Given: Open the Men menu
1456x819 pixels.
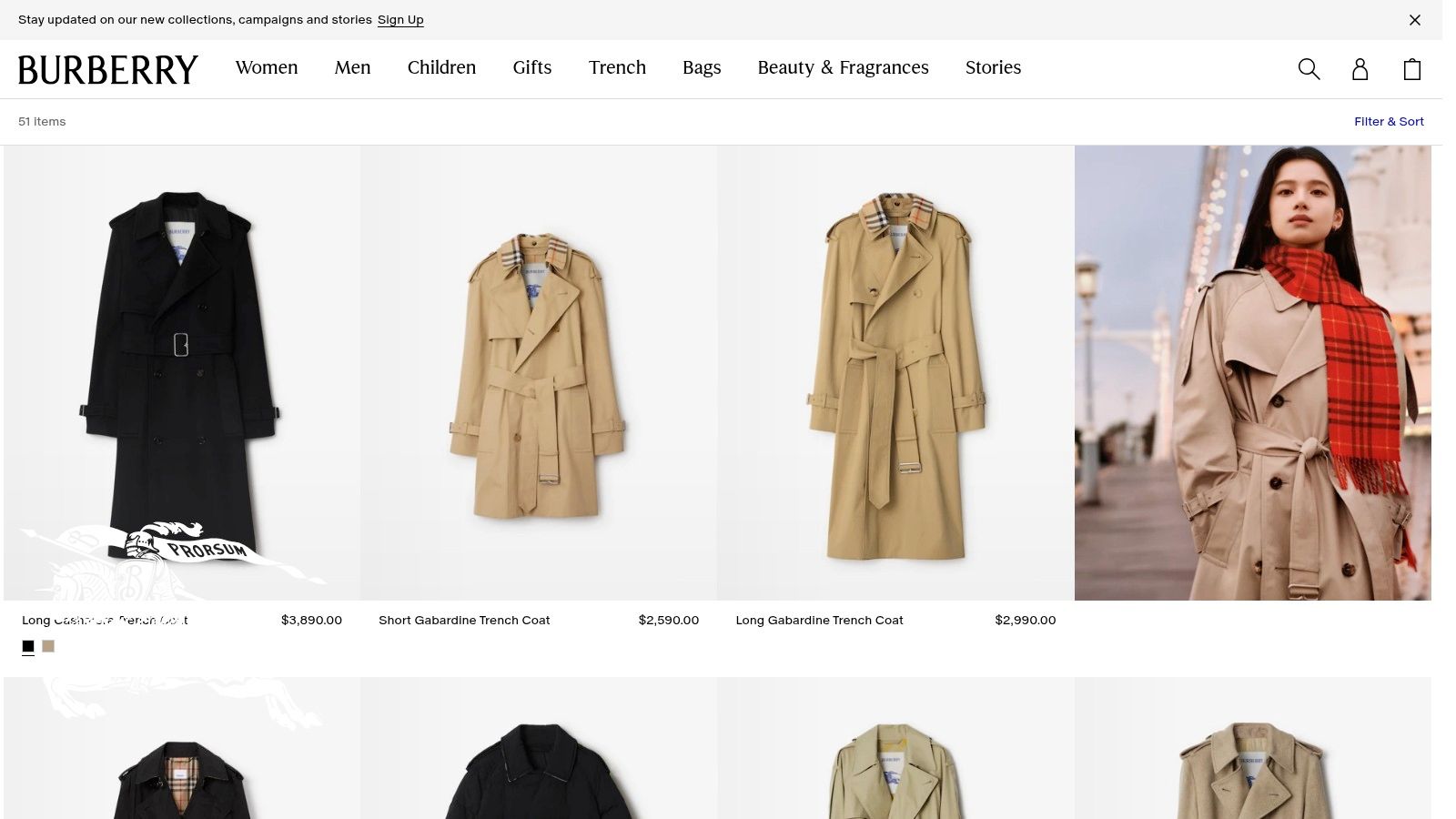Looking at the screenshot, I should (x=352, y=68).
